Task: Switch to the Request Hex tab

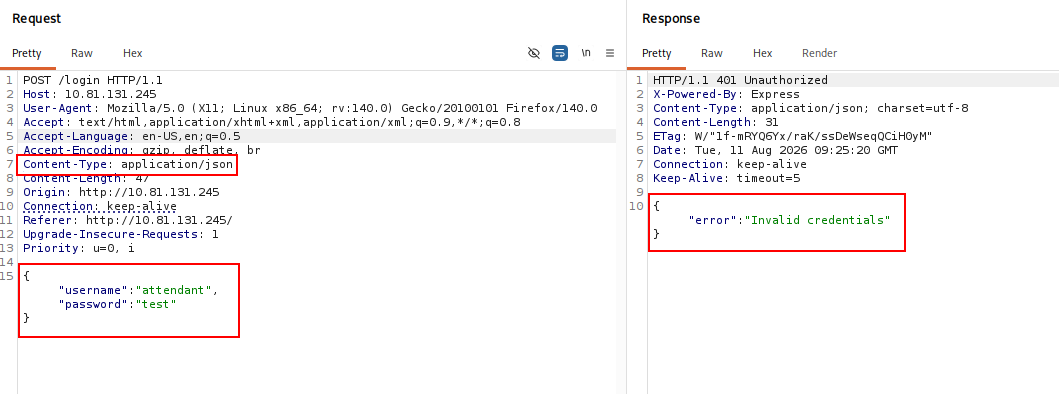Action: 132,53
